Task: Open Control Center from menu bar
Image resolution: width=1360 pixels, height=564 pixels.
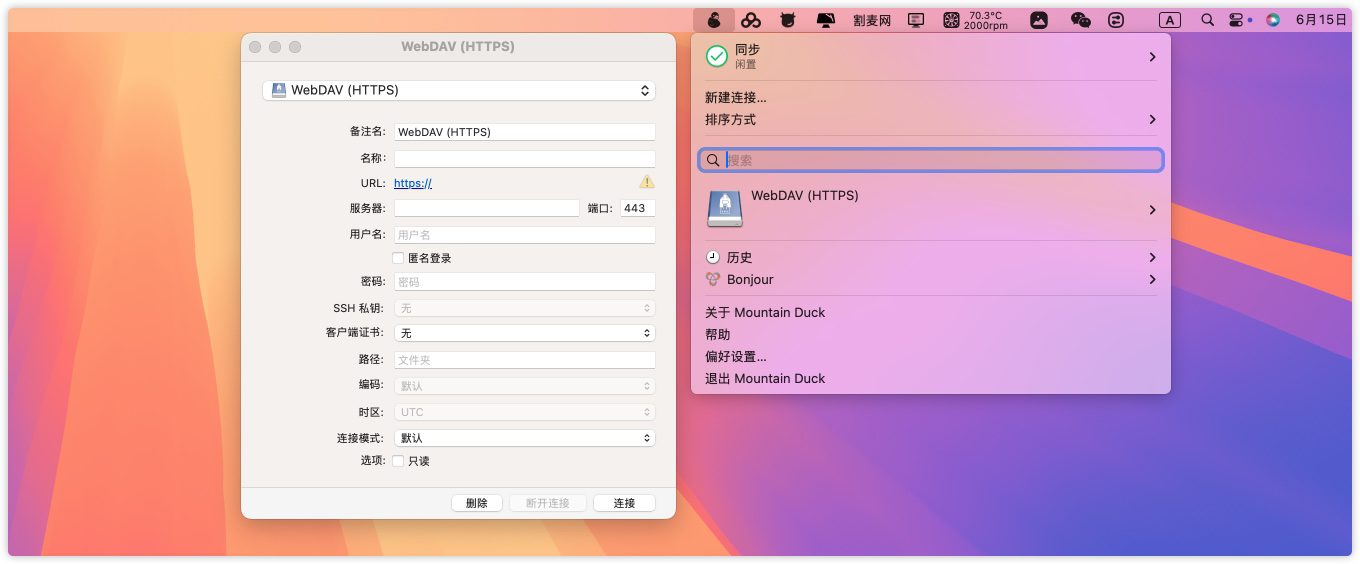Action: pyautogui.click(x=1236, y=20)
